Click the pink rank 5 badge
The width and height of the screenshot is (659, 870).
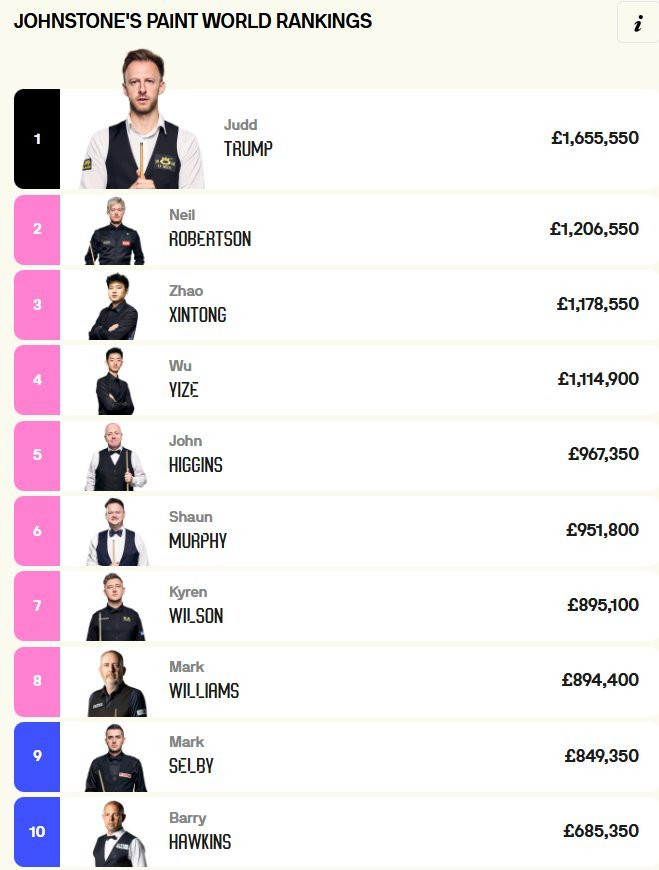(37, 456)
